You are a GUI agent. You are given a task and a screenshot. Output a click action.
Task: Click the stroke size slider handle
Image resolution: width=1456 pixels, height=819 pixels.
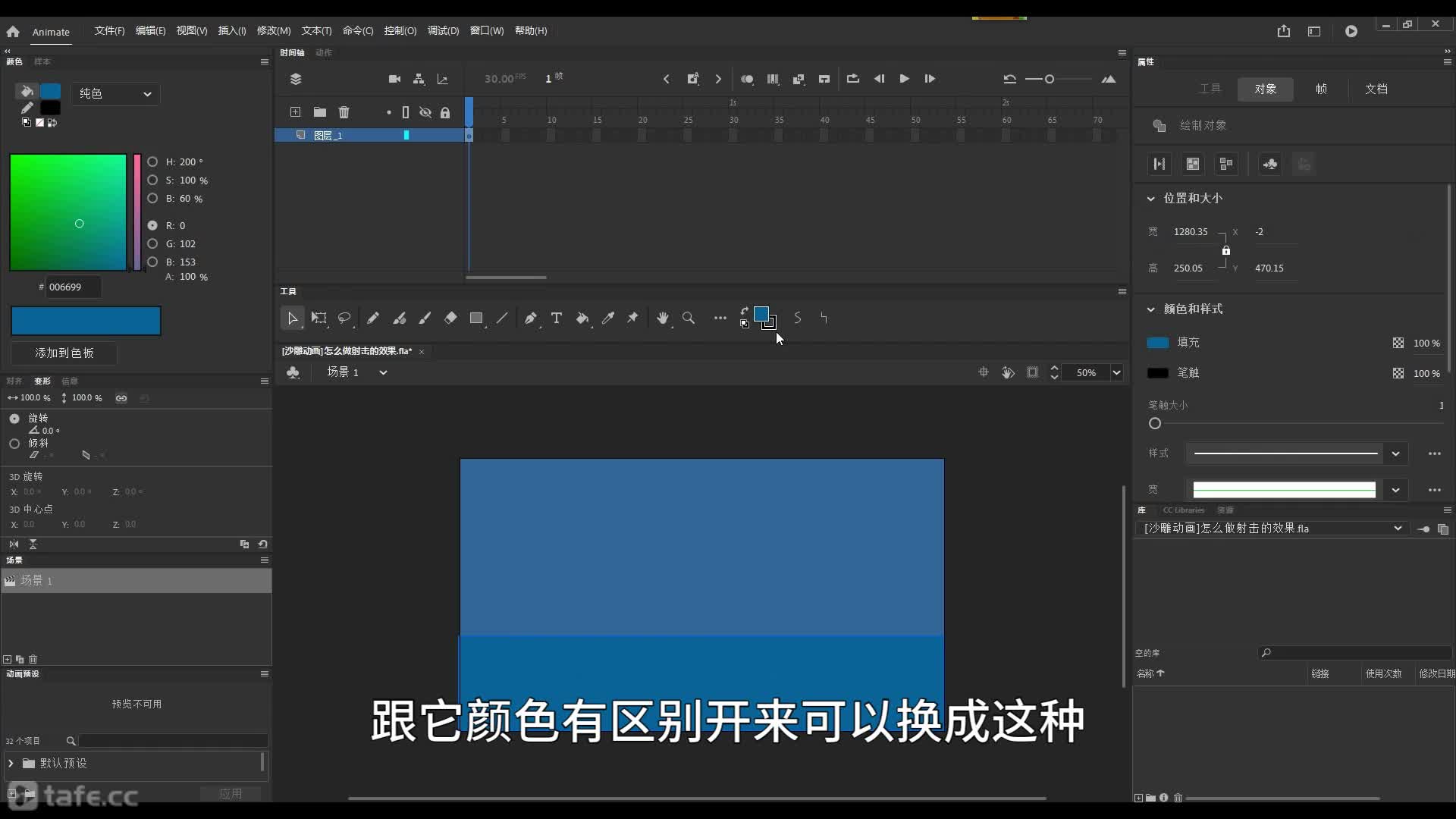pyautogui.click(x=1155, y=424)
